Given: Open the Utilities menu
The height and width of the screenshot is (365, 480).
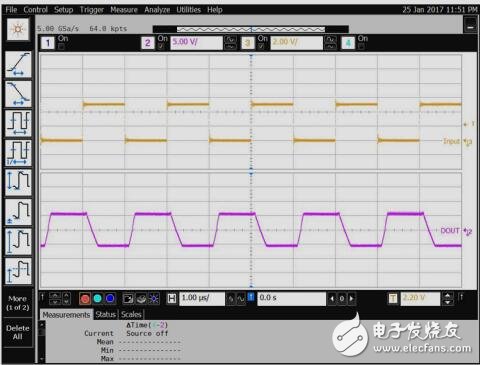Looking at the screenshot, I should [x=188, y=10].
